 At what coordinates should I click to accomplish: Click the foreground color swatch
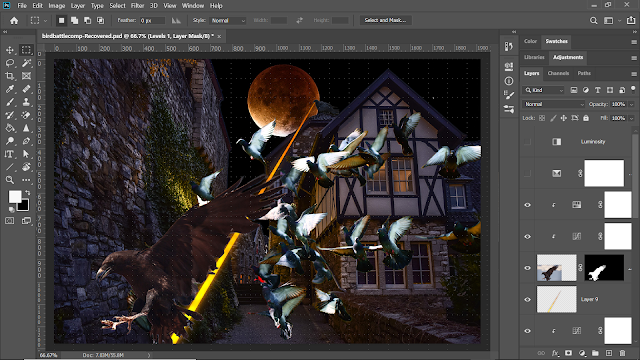pyautogui.click(x=15, y=196)
